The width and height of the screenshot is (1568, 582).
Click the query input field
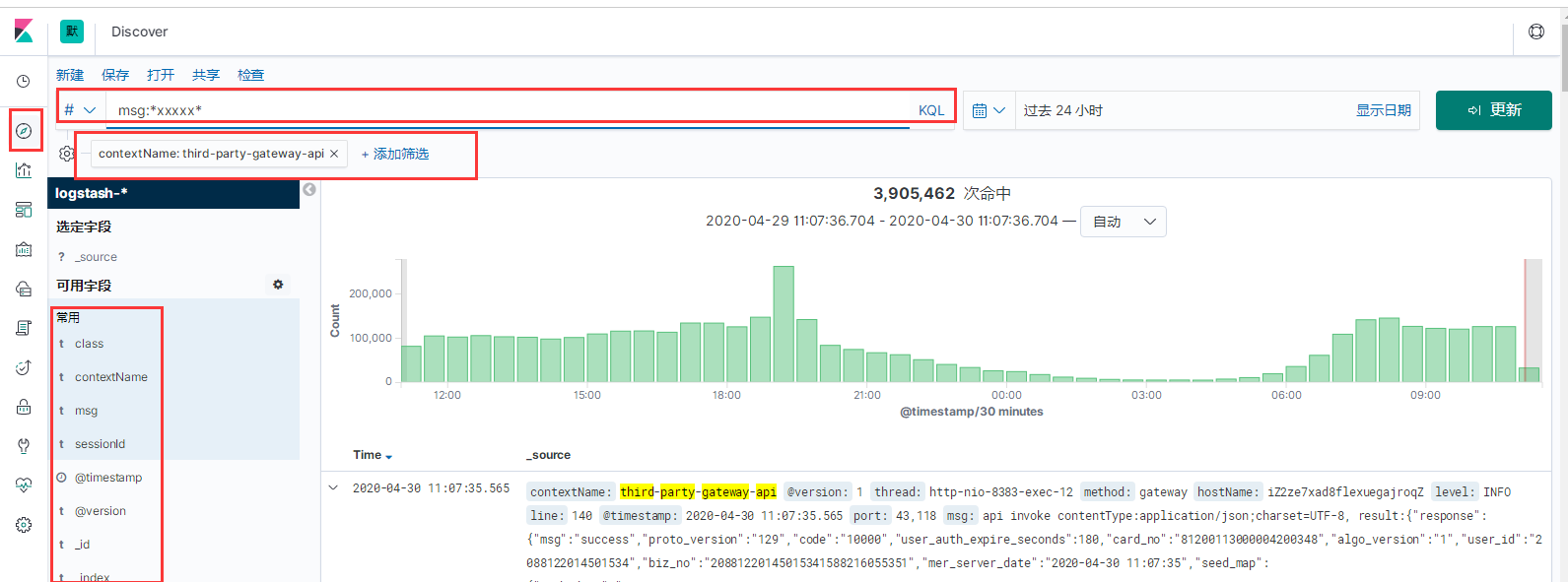click(x=509, y=110)
